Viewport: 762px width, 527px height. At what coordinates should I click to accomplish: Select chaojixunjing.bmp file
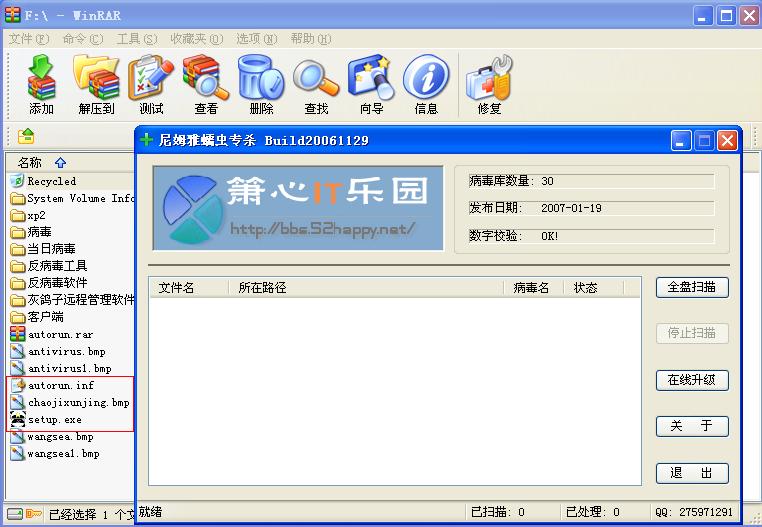coord(70,402)
